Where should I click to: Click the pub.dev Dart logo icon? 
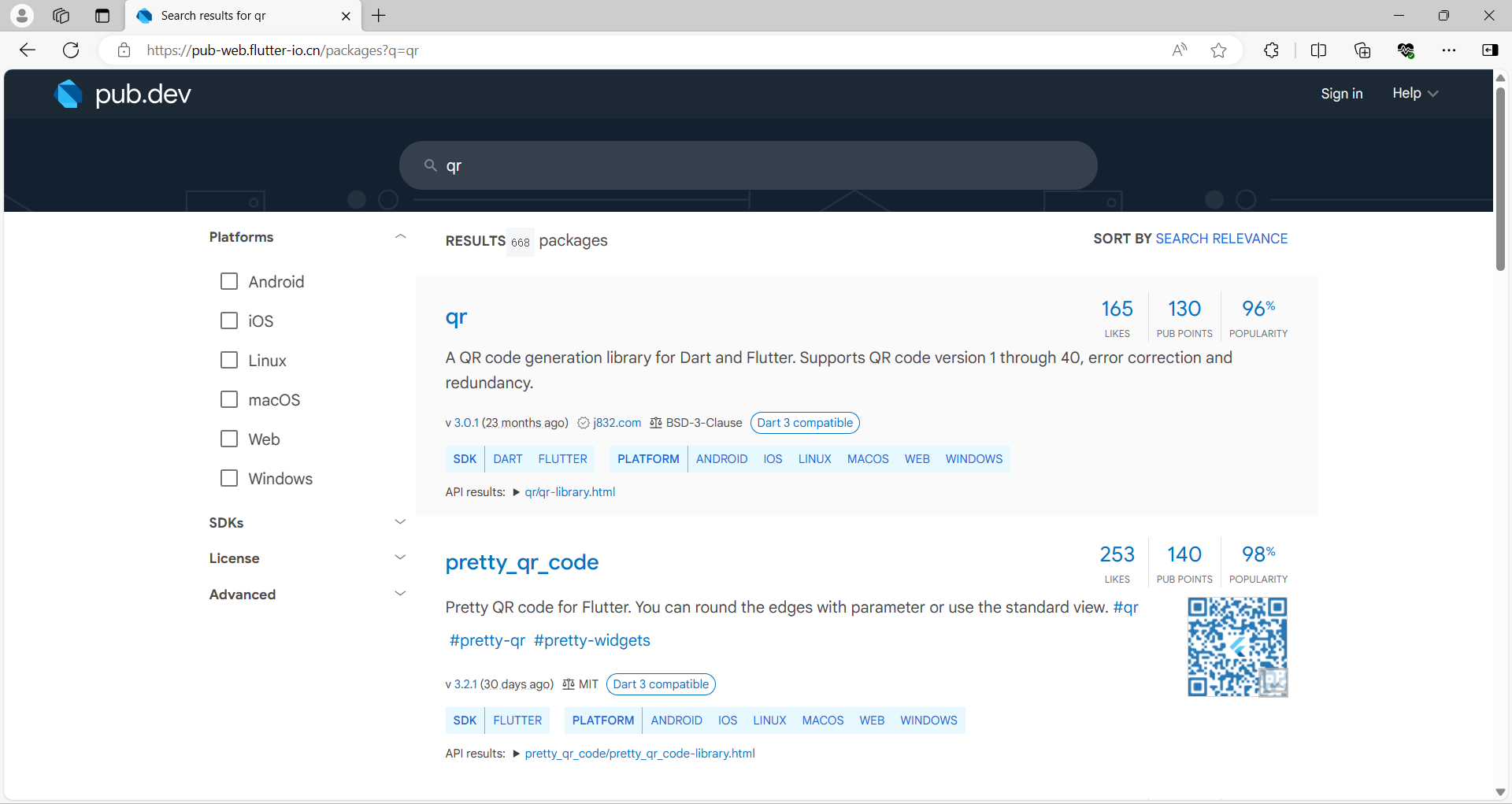click(69, 94)
